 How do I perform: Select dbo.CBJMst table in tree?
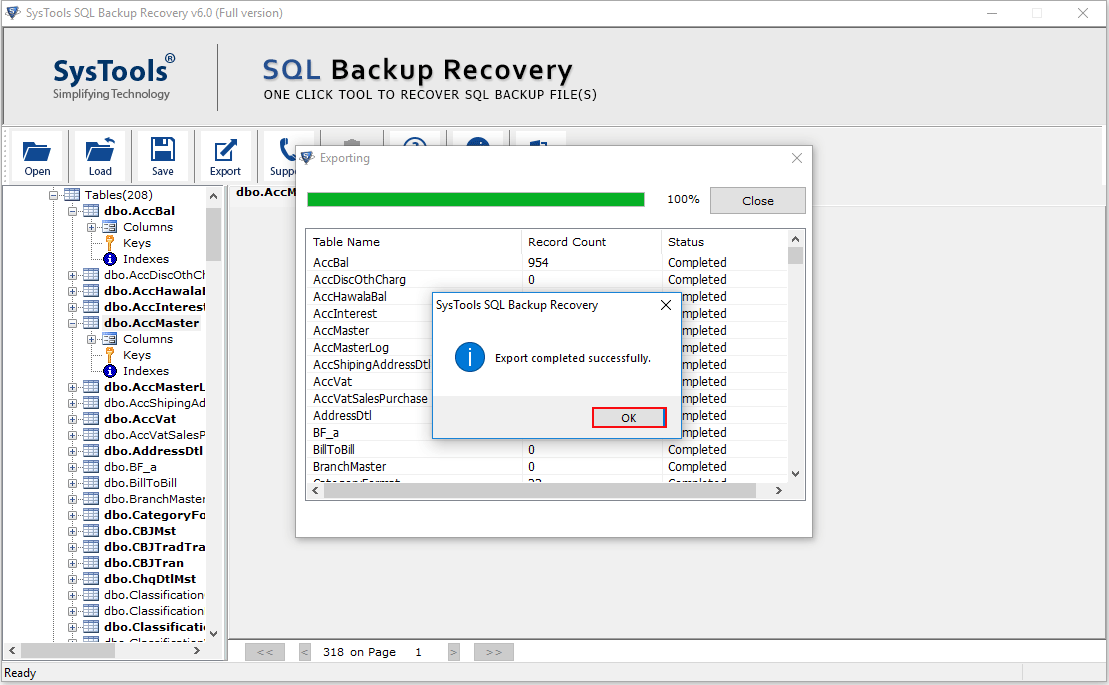click(x=140, y=531)
